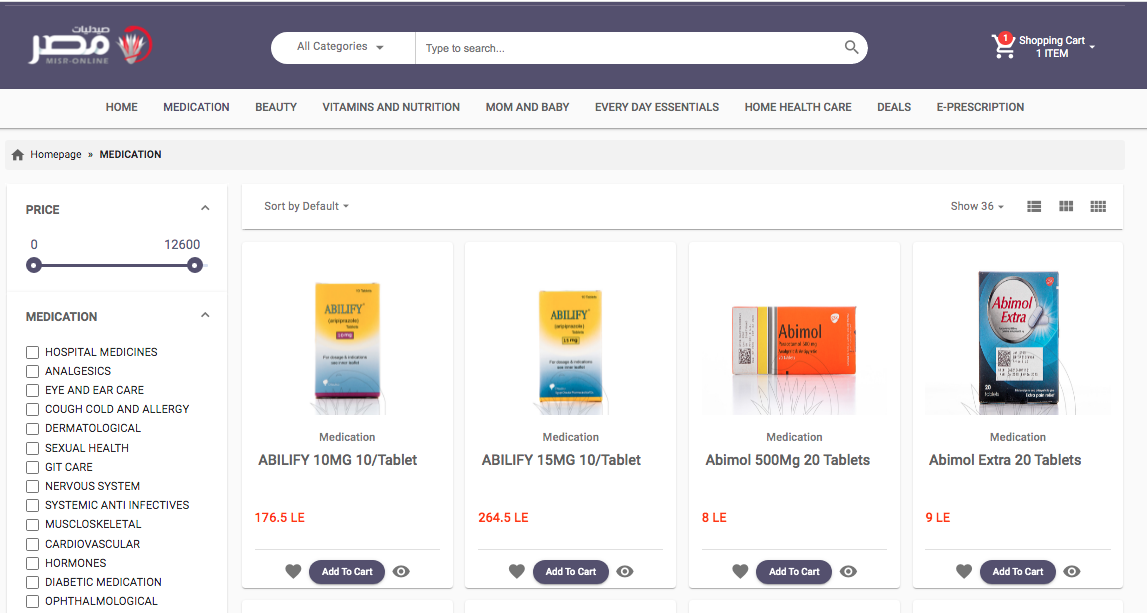Add Abimol 500Mg to cart
The image size is (1147, 613).
(794, 572)
